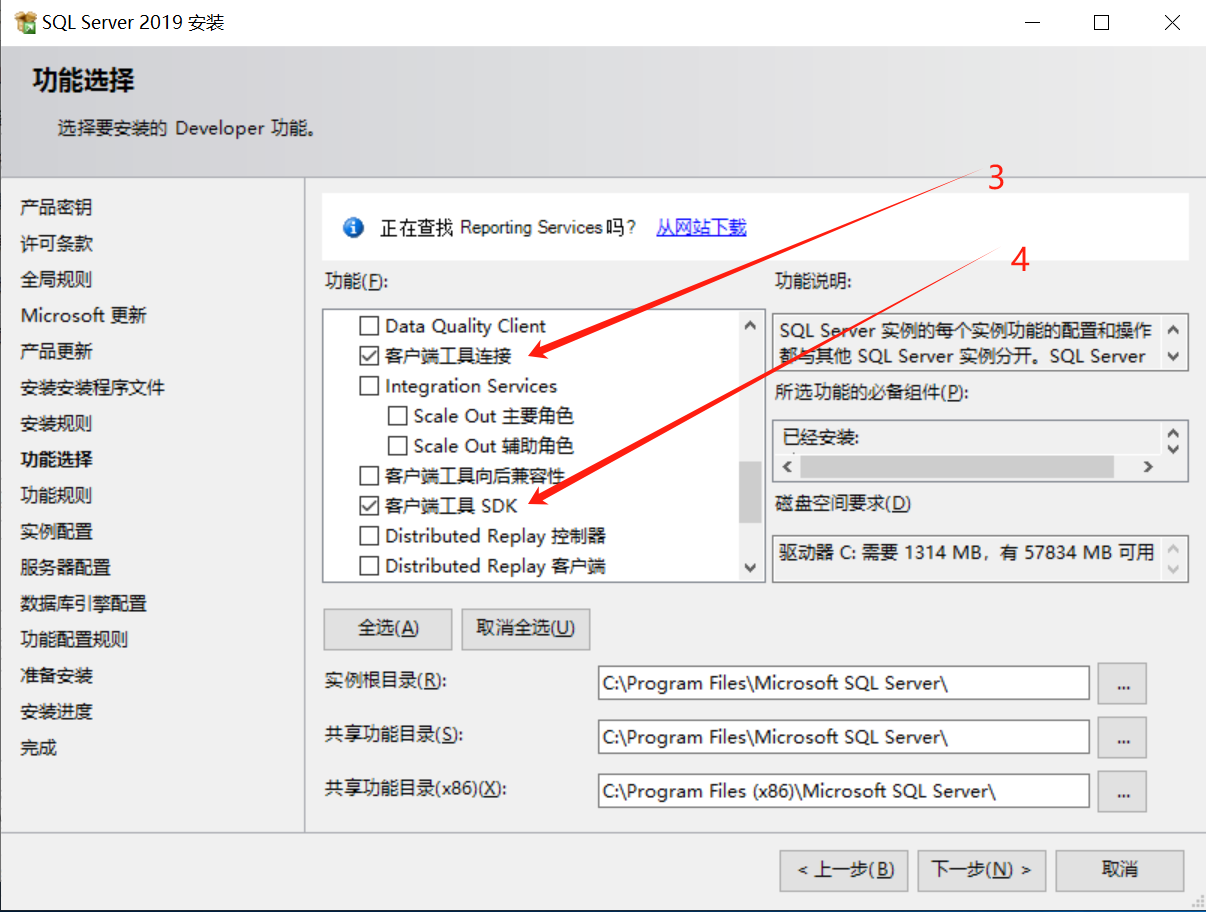Click the blue information icon beside Reporting Services

[x=353, y=228]
